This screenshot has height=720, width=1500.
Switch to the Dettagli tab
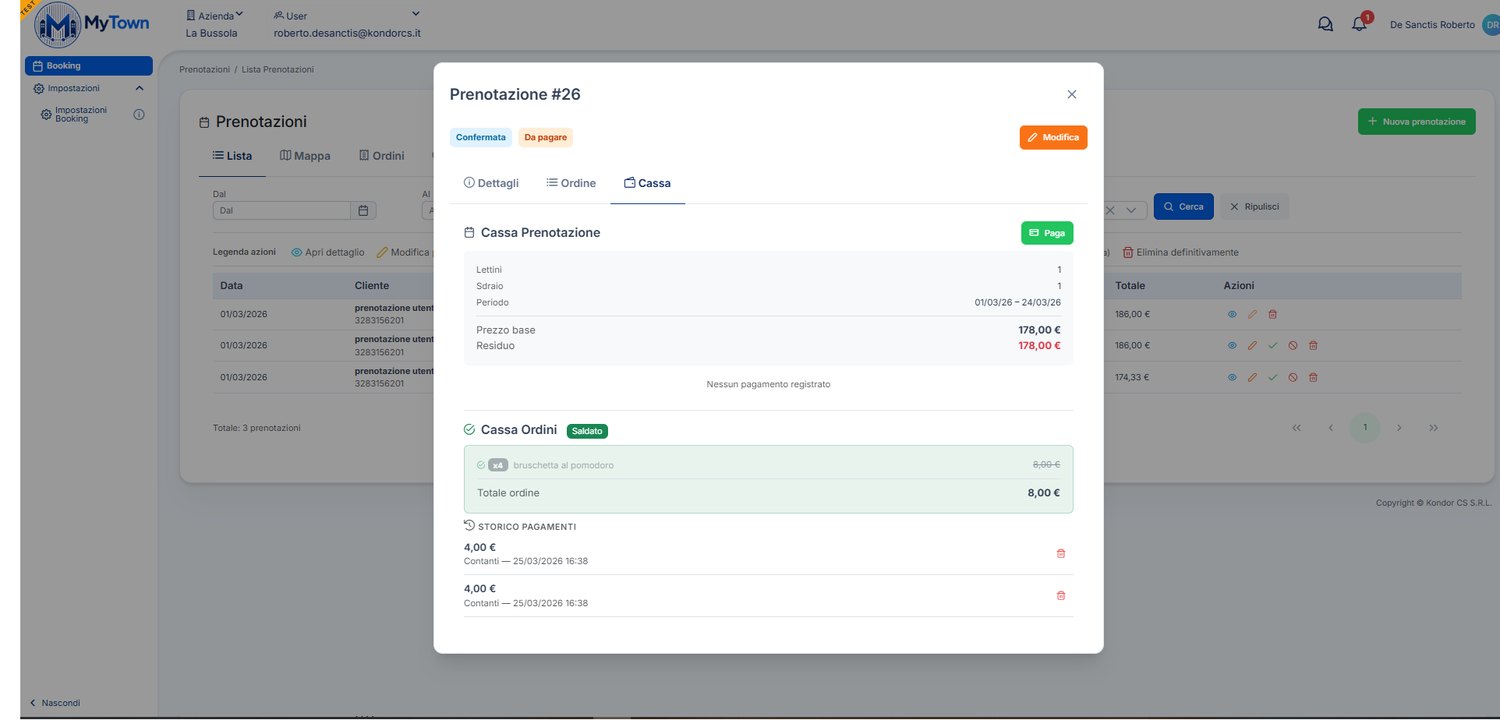coord(491,183)
